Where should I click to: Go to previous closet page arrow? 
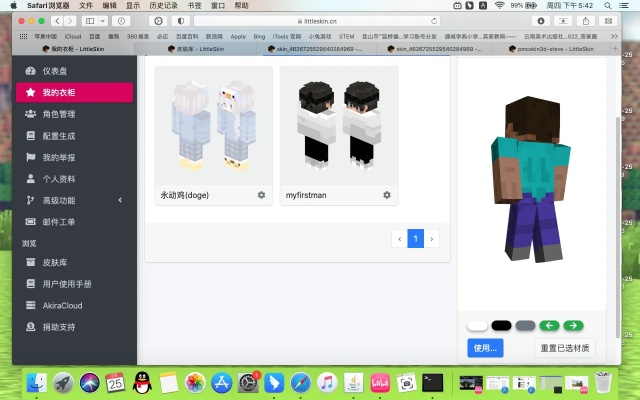pyautogui.click(x=400, y=239)
